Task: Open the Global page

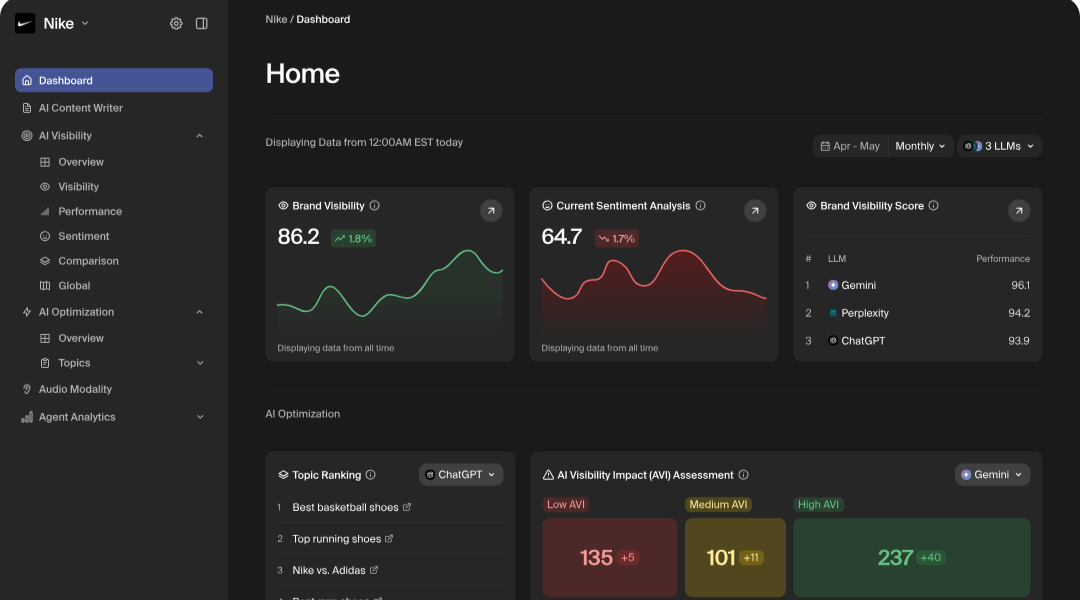Action: pyautogui.click(x=74, y=286)
